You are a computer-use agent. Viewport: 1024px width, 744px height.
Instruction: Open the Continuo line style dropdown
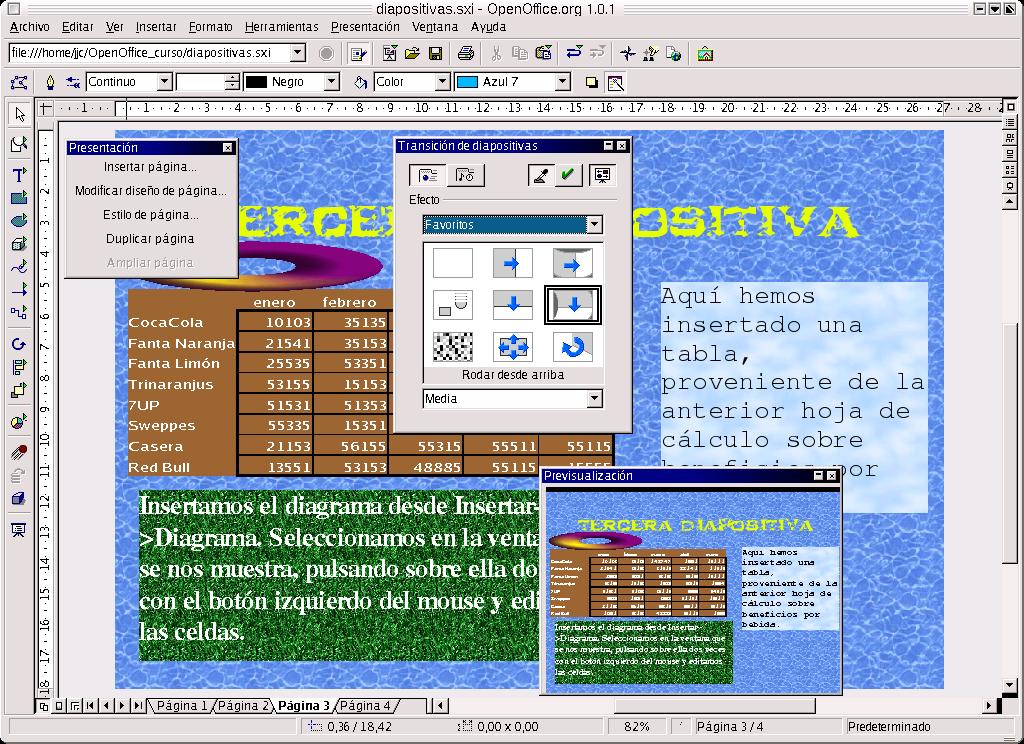(x=165, y=82)
